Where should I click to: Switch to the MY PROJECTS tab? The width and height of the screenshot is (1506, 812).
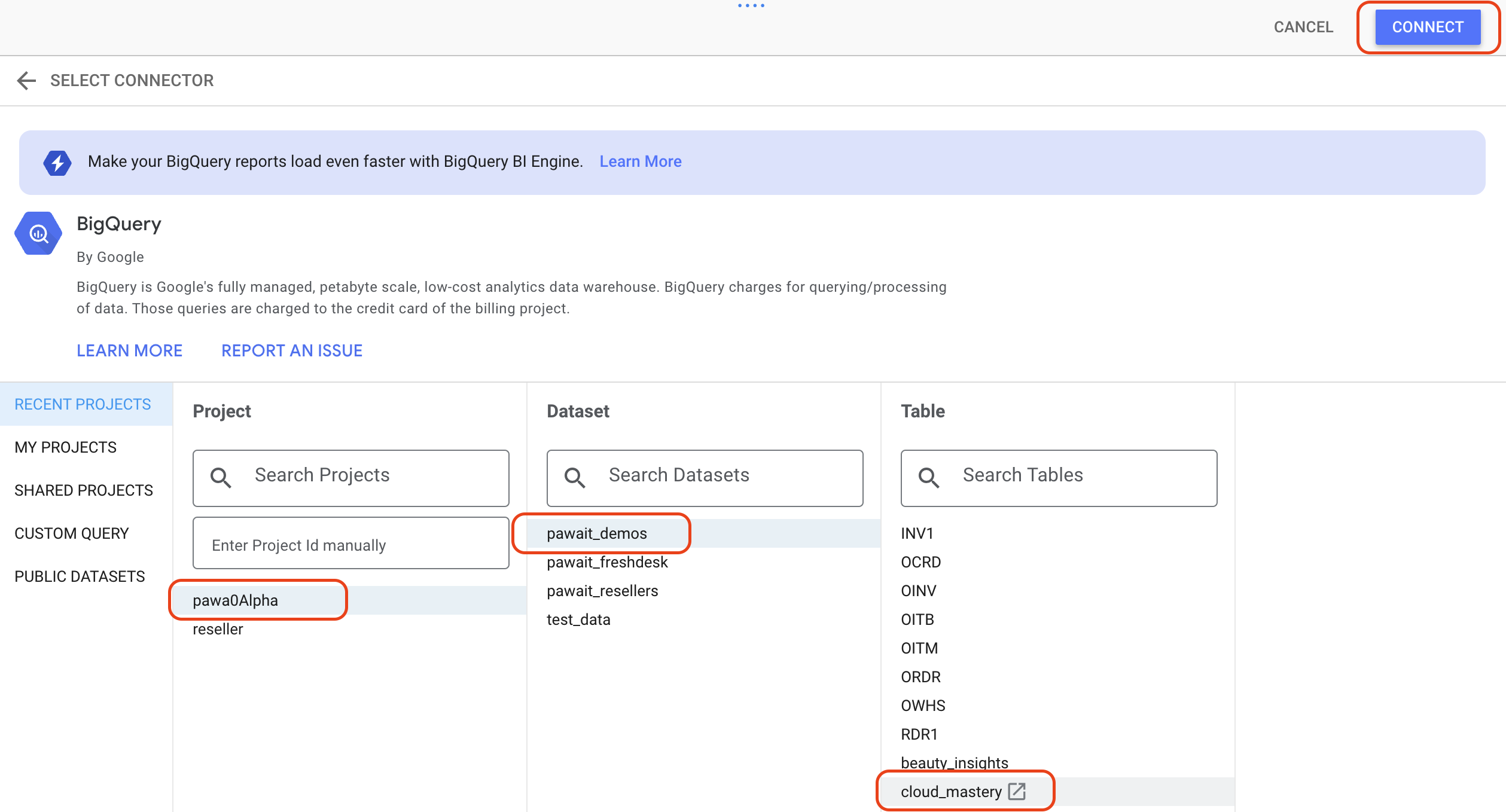click(x=66, y=447)
